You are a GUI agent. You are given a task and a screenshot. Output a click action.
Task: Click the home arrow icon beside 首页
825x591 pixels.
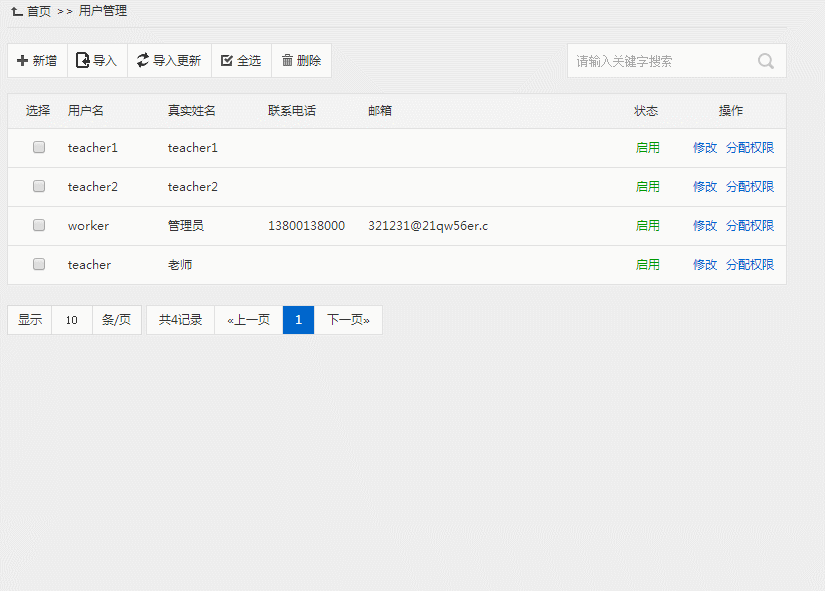[x=17, y=11]
